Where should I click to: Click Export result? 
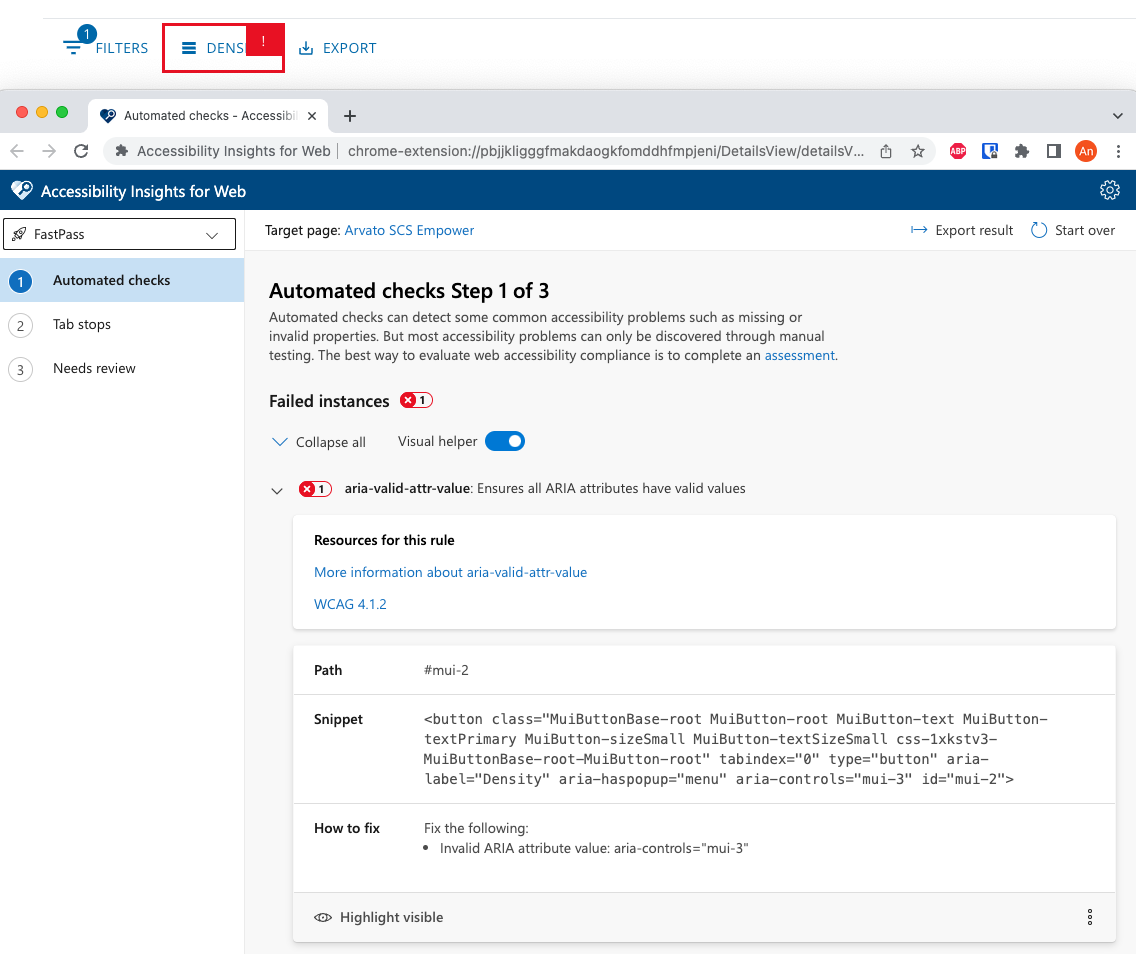coord(961,230)
